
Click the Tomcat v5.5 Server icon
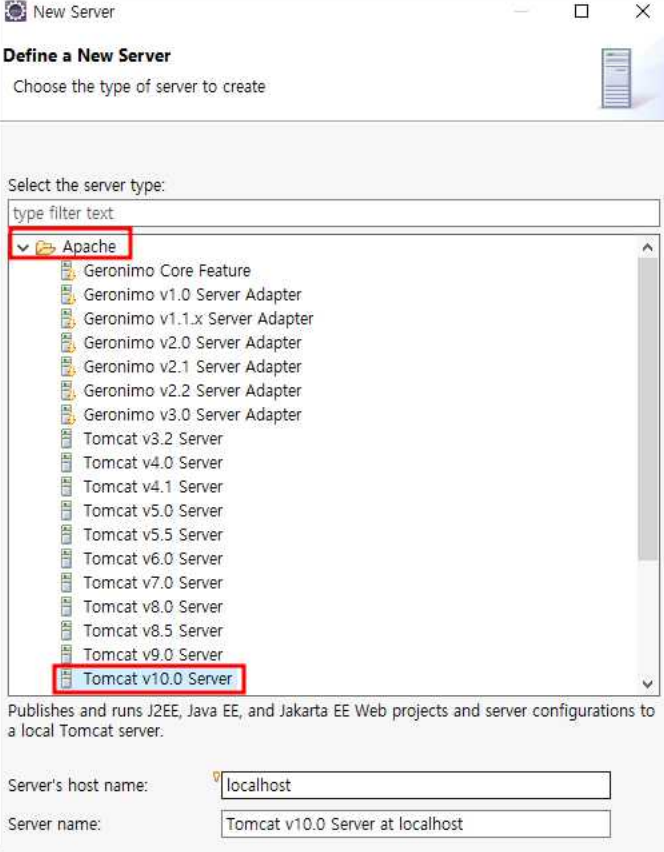[66, 535]
